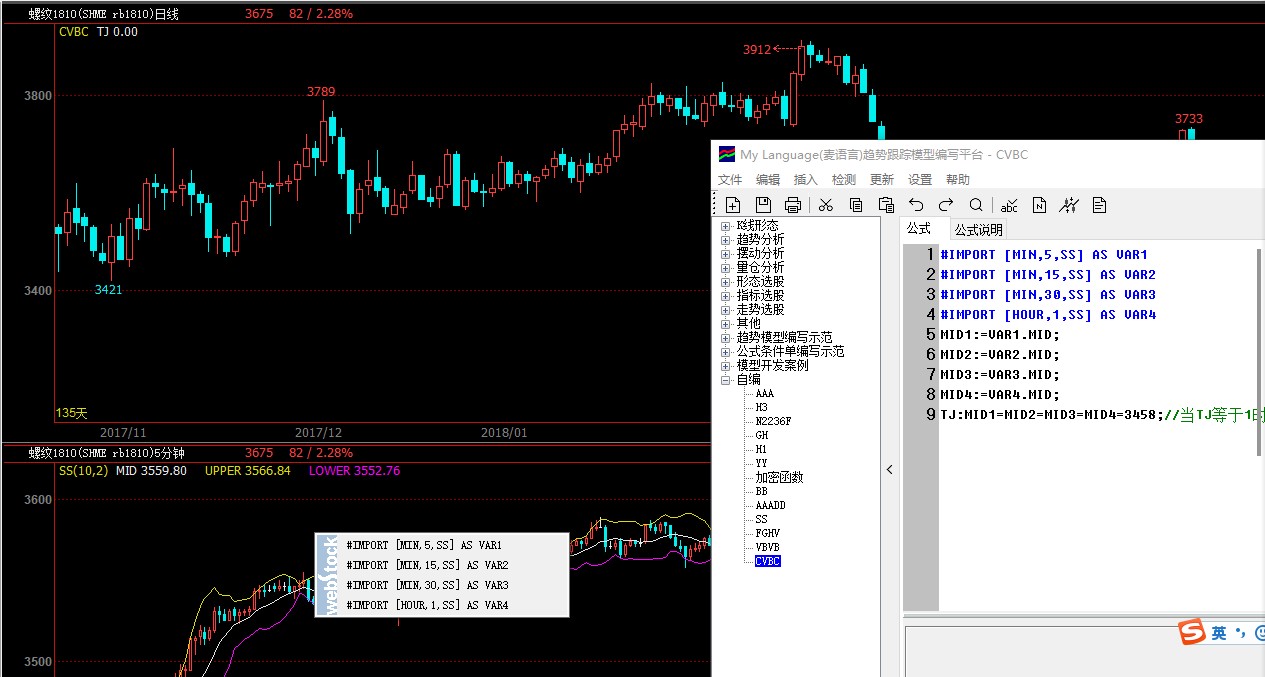Select the 加密函数 formula in tree
This screenshot has height=677, width=1265.
[x=779, y=477]
